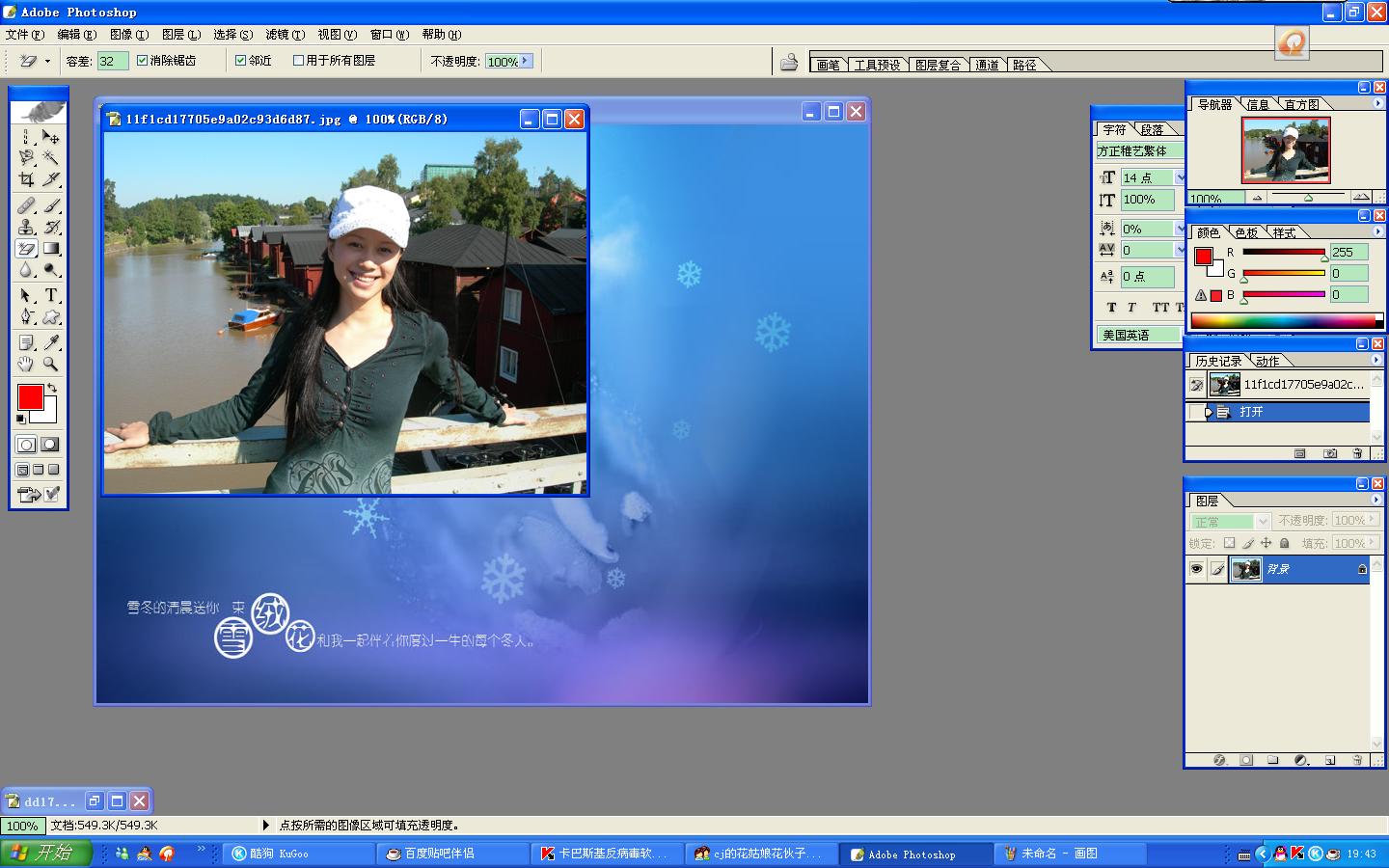This screenshot has height=868, width=1389.
Task: Select the Notes tool
Action: 26,342
